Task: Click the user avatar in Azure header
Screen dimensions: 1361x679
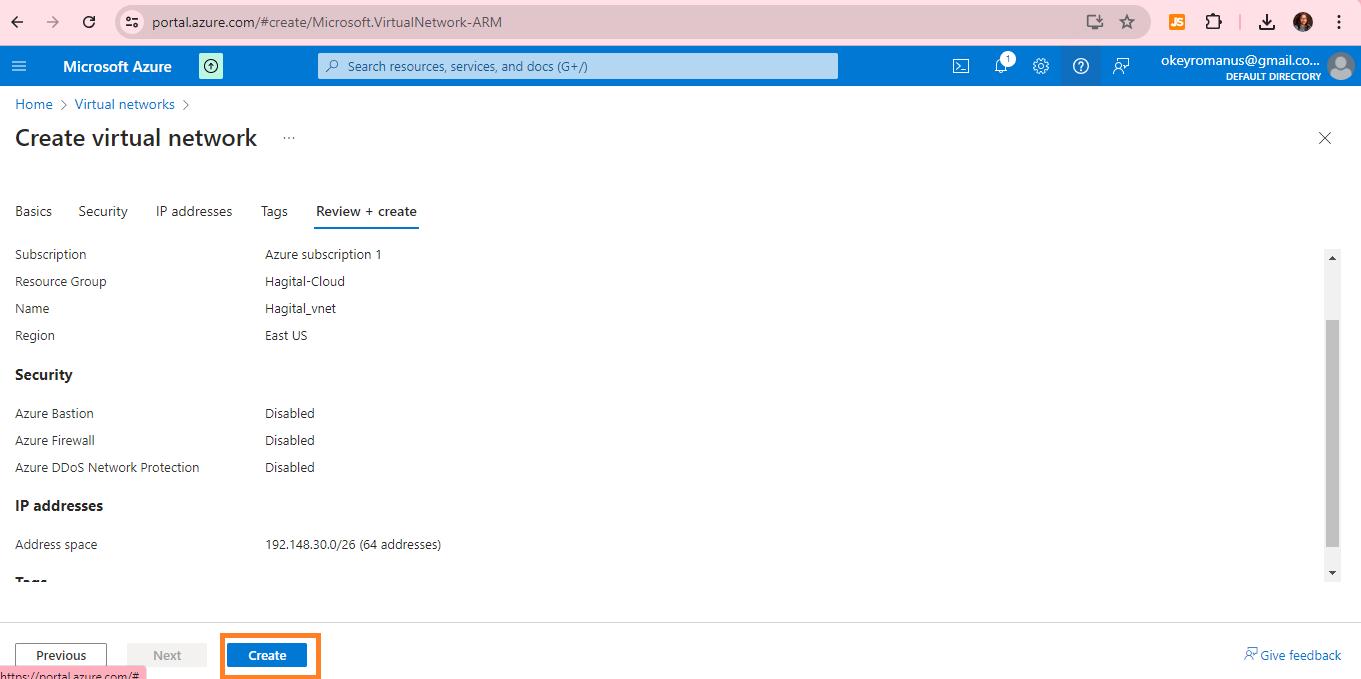Action: pos(1341,66)
